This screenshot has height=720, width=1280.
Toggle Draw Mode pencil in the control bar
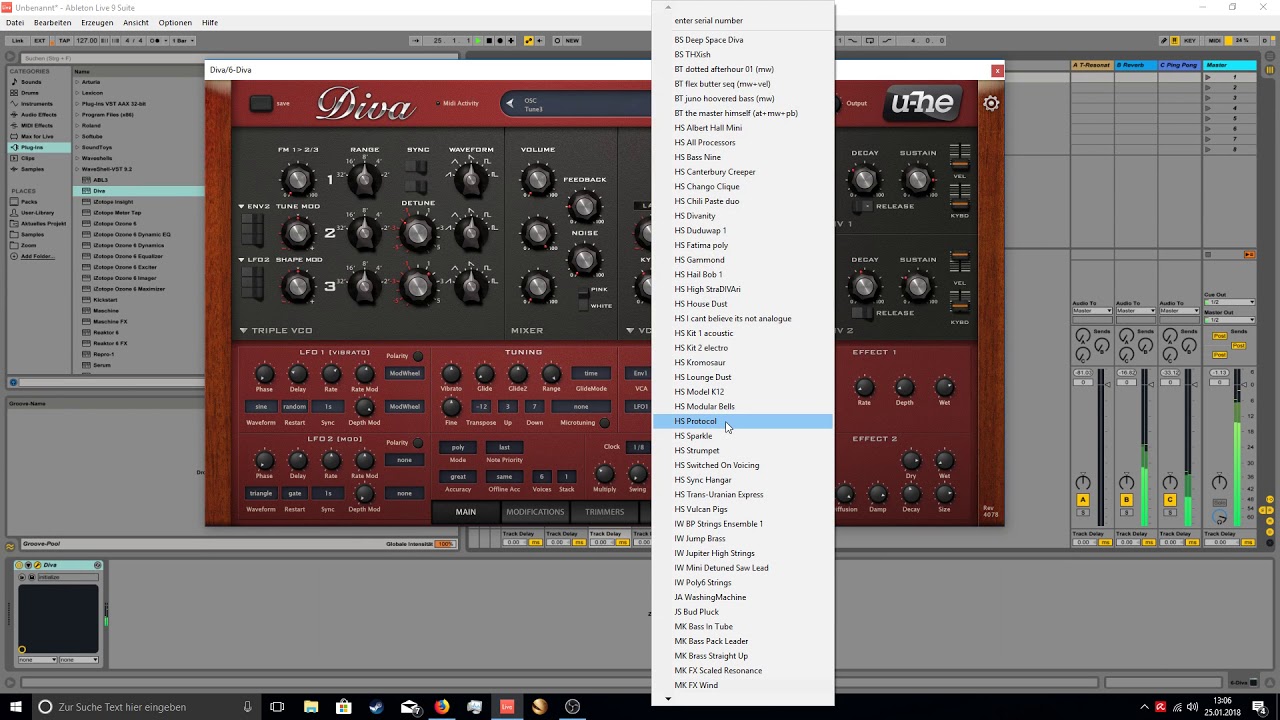coord(1164,40)
